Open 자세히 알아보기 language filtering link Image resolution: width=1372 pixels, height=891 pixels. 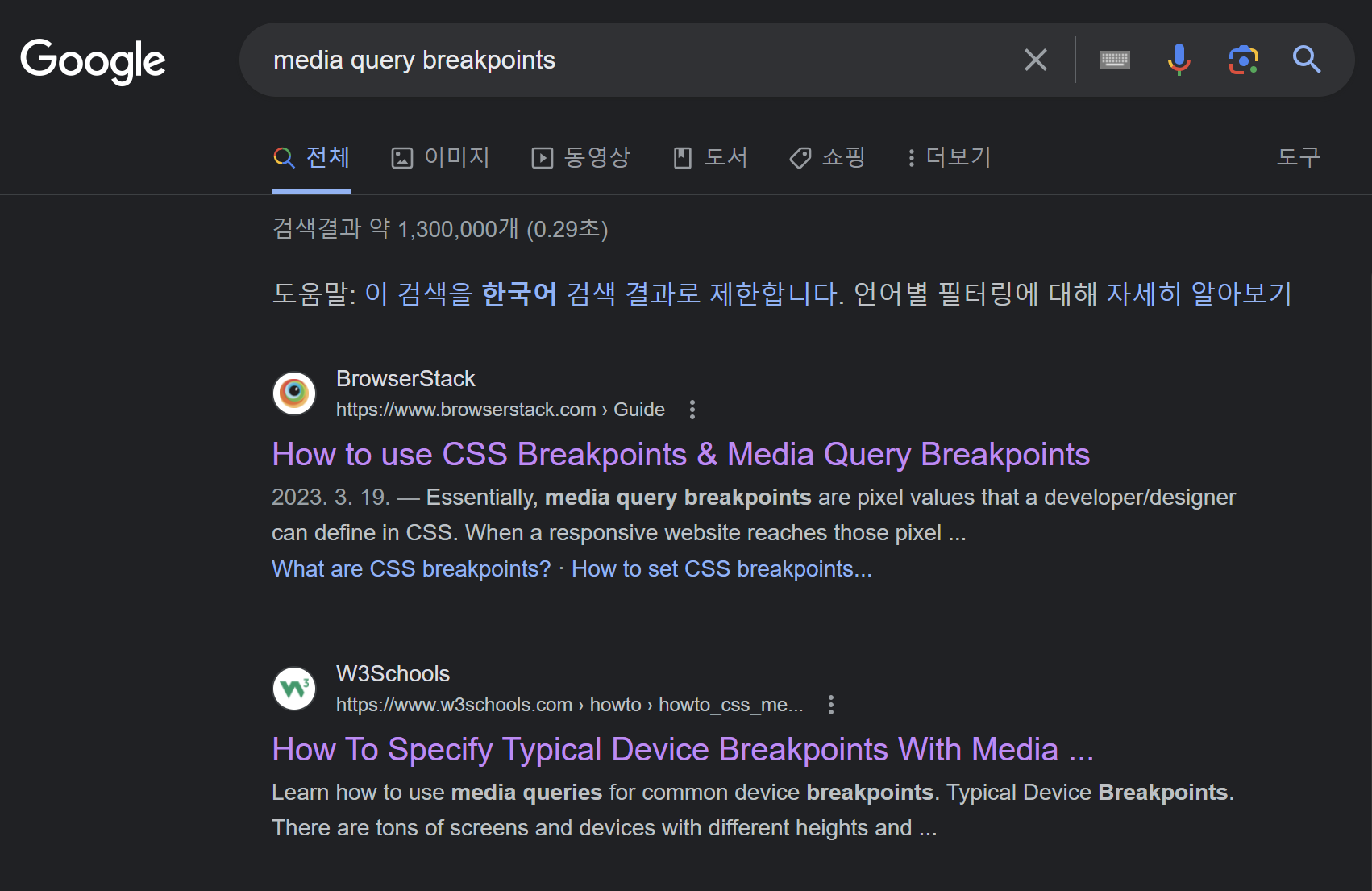(x=1199, y=294)
